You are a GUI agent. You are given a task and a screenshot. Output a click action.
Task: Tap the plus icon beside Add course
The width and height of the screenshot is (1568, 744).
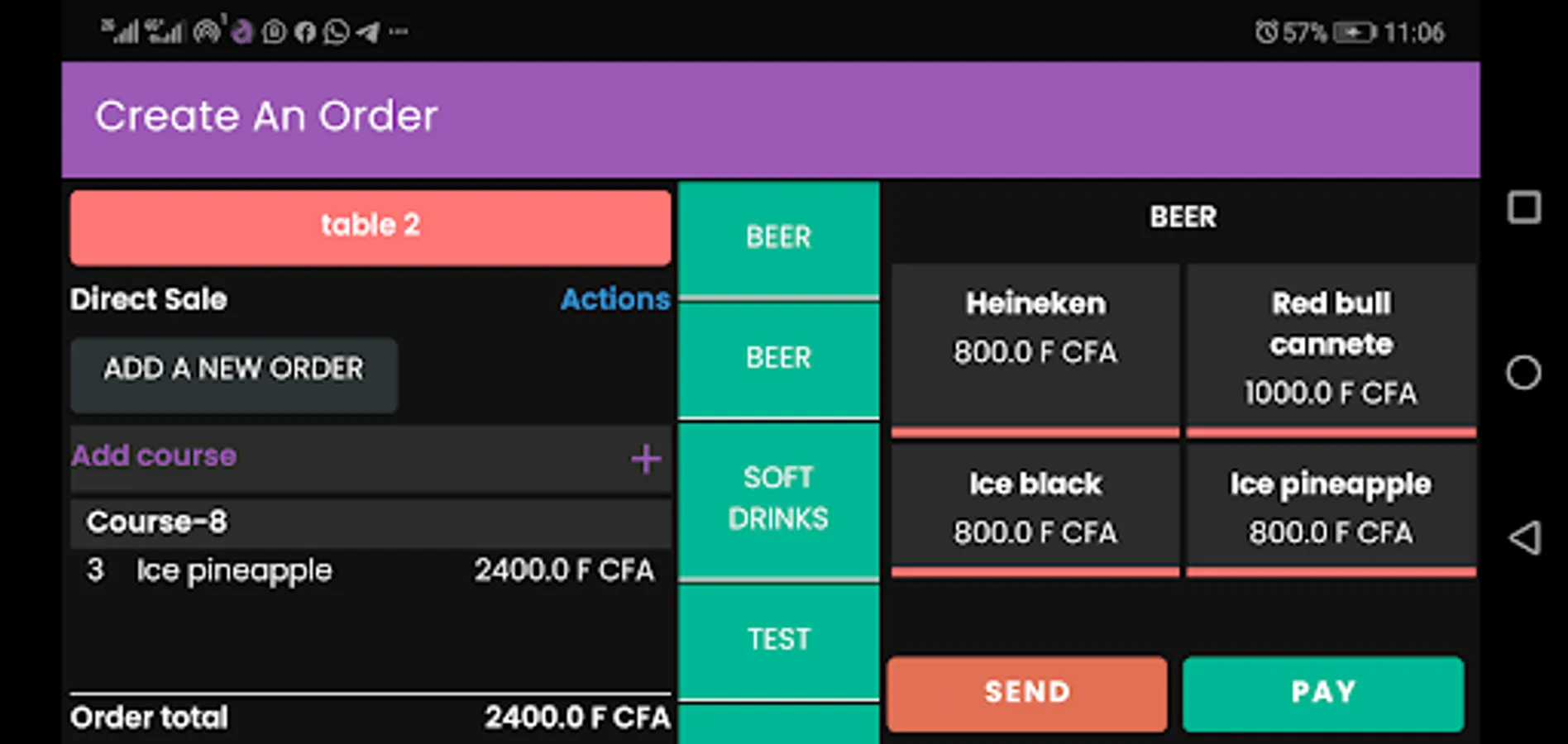(x=646, y=459)
